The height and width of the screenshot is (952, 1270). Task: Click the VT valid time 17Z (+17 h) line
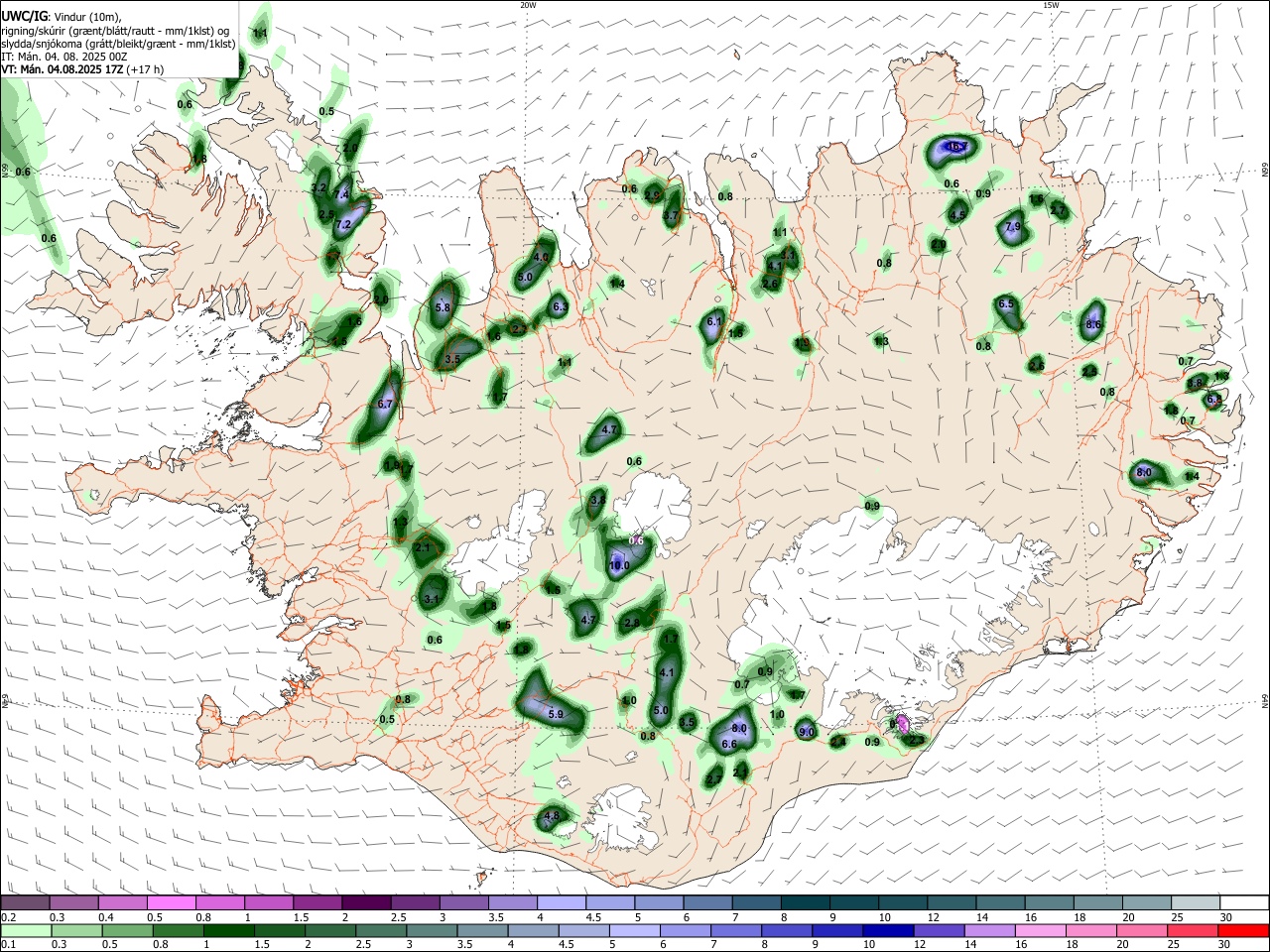tap(82, 69)
